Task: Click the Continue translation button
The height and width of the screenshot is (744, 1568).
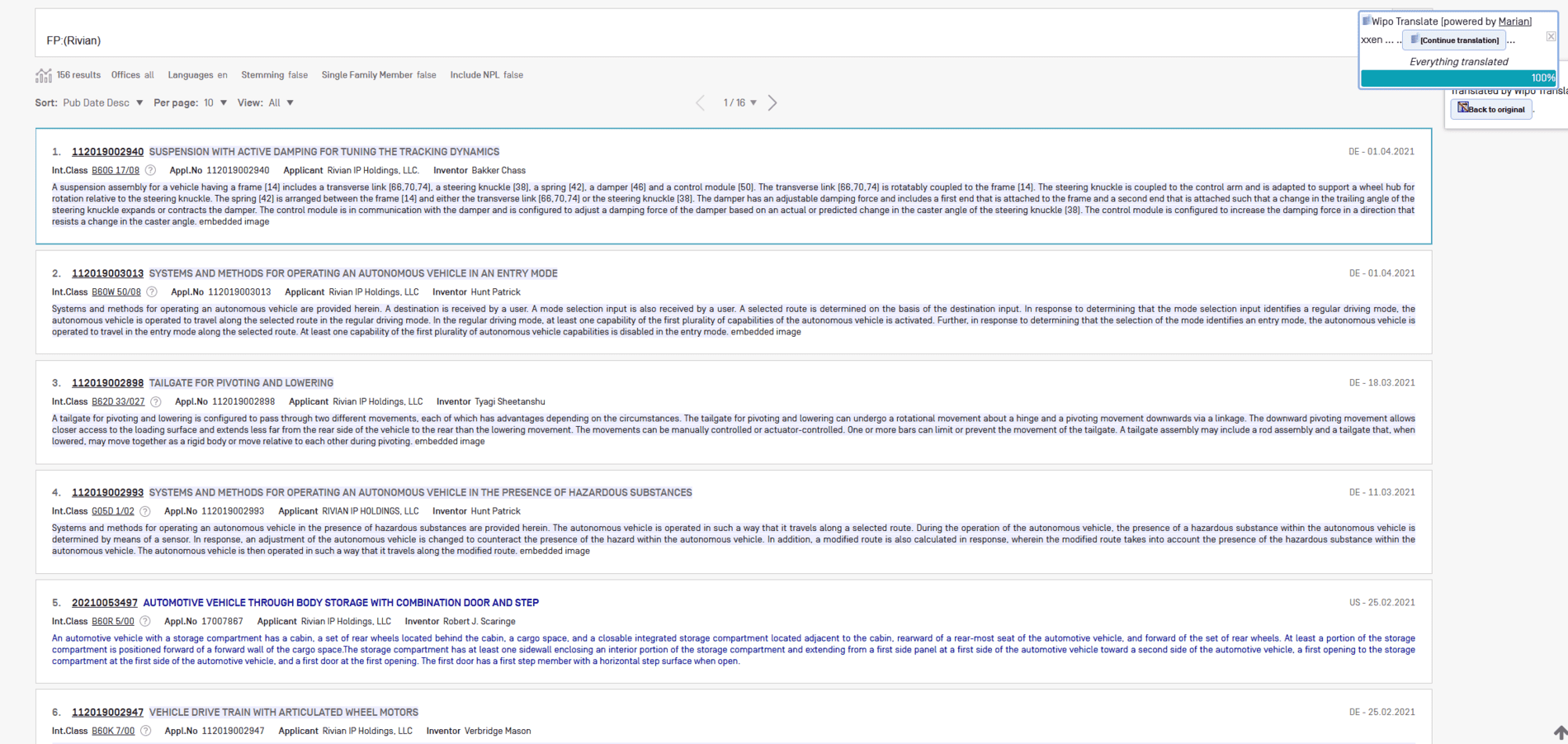Action: coord(1454,40)
